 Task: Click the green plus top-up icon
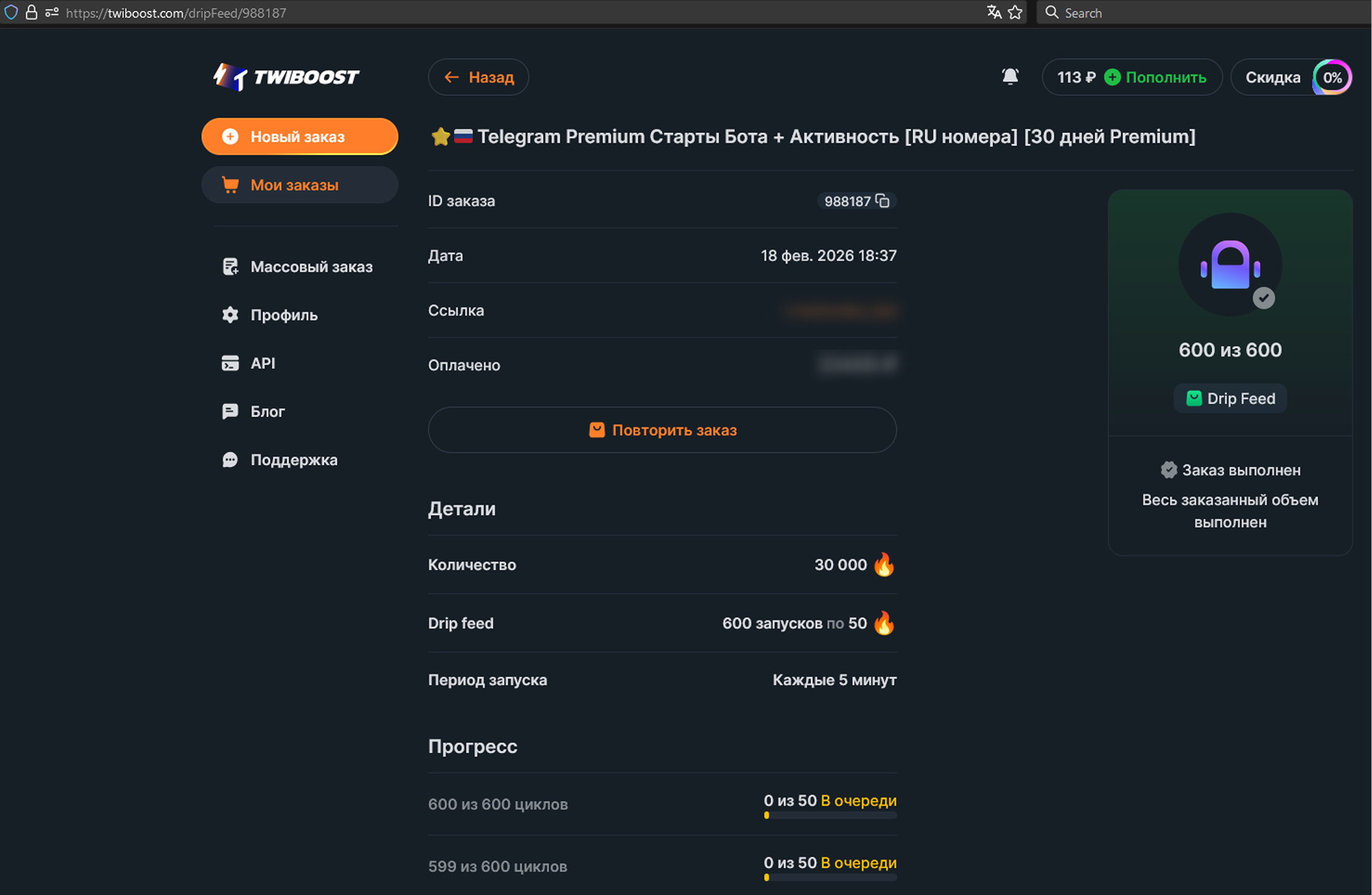pos(1113,77)
